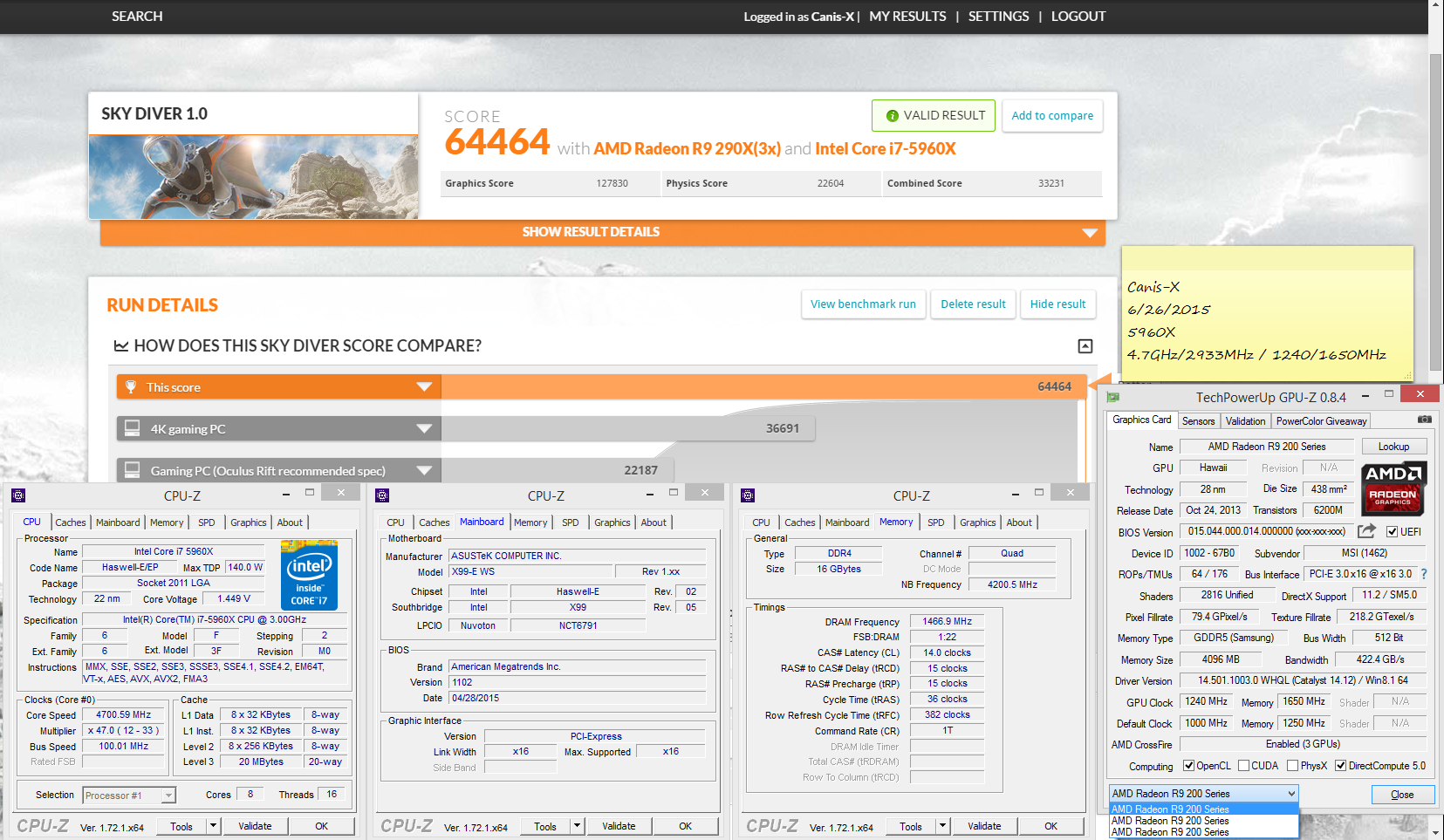Click the Intel Inside Core i7 logo

[x=309, y=575]
